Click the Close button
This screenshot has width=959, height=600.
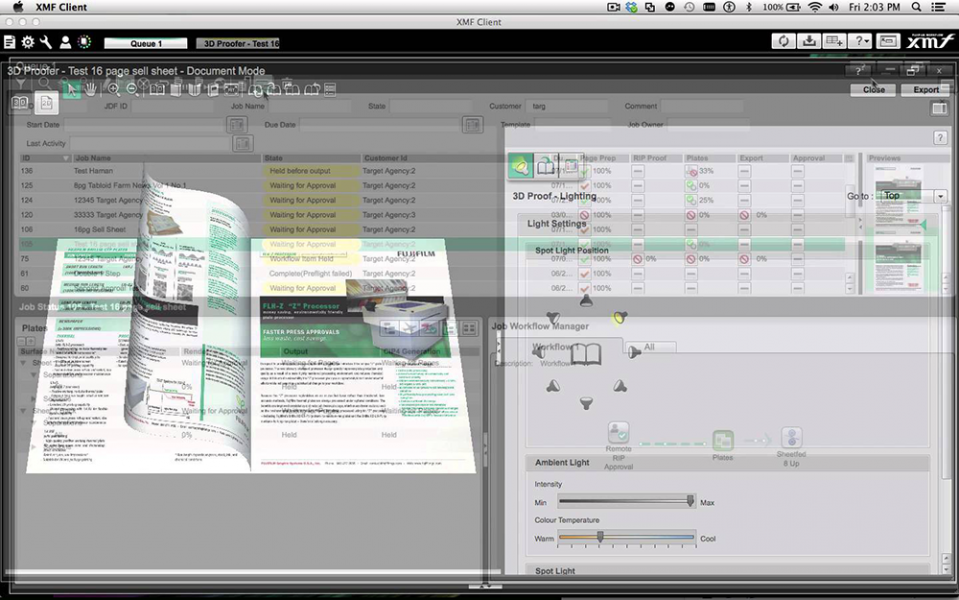tap(873, 89)
